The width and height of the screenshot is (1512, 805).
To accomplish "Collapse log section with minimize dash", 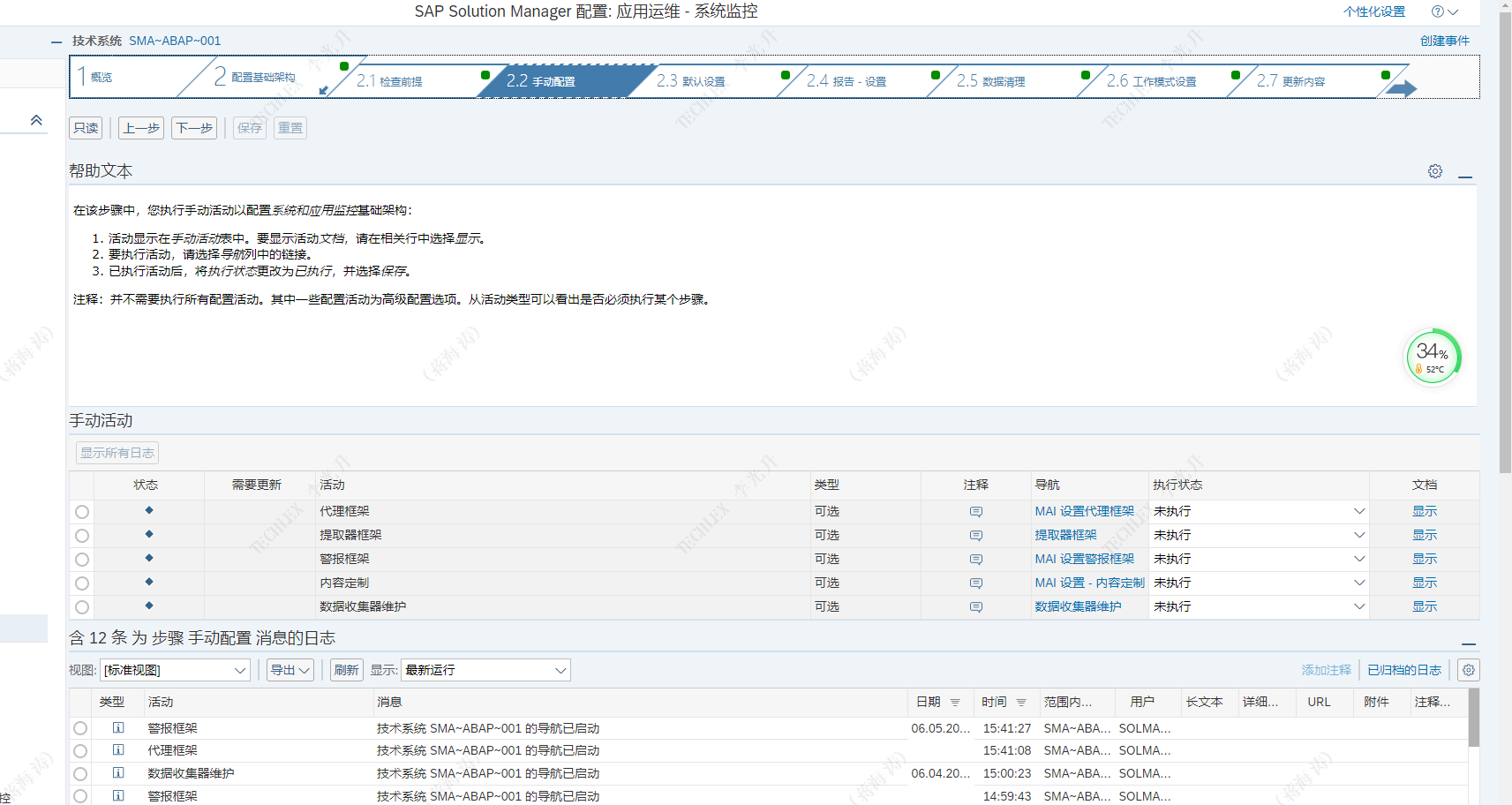I will click(x=1469, y=644).
